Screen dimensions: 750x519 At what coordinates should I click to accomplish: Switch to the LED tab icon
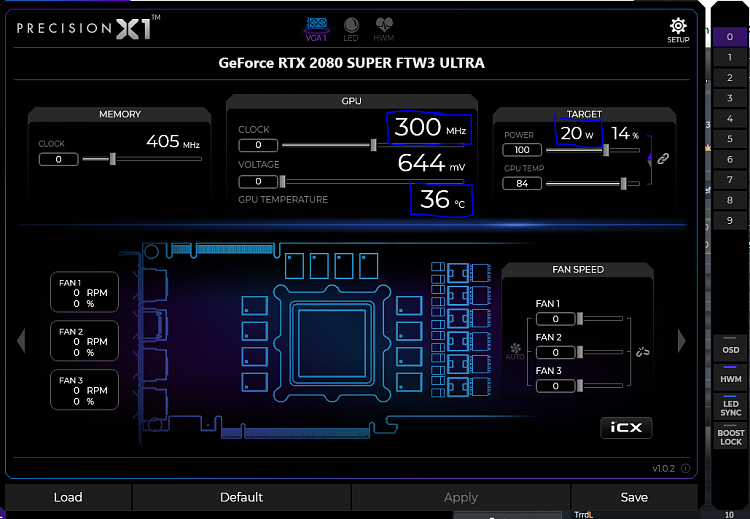coord(351,29)
